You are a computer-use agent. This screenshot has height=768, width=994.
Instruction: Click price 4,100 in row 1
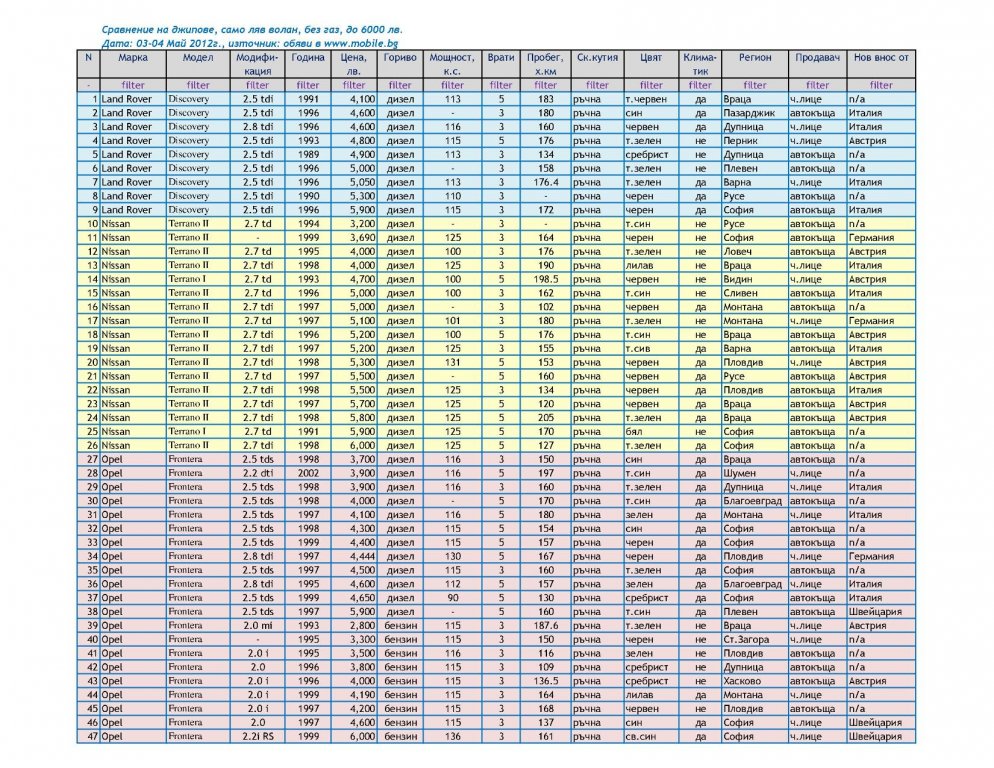pyautogui.click(x=362, y=99)
